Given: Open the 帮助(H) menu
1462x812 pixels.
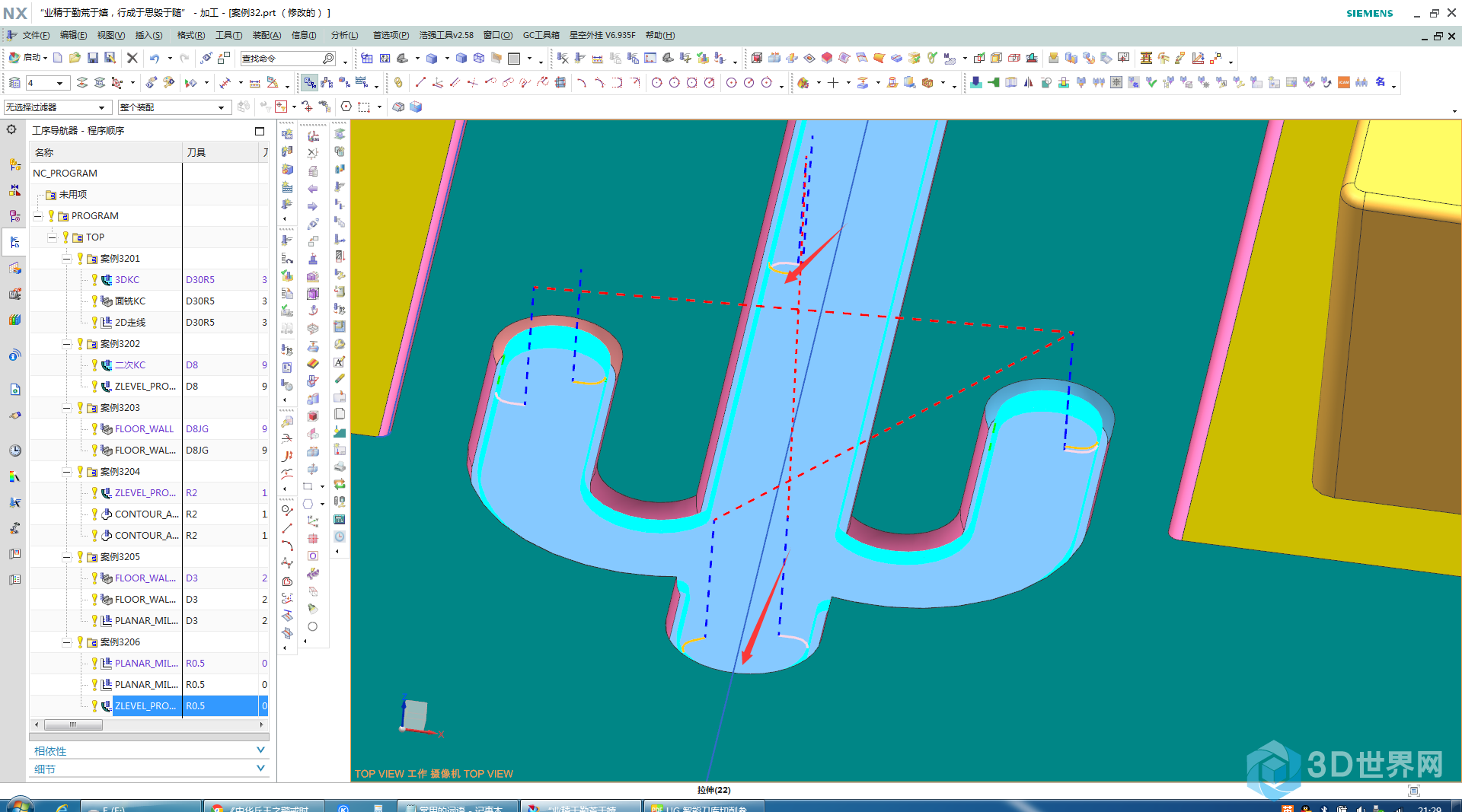Looking at the screenshot, I should [659, 35].
